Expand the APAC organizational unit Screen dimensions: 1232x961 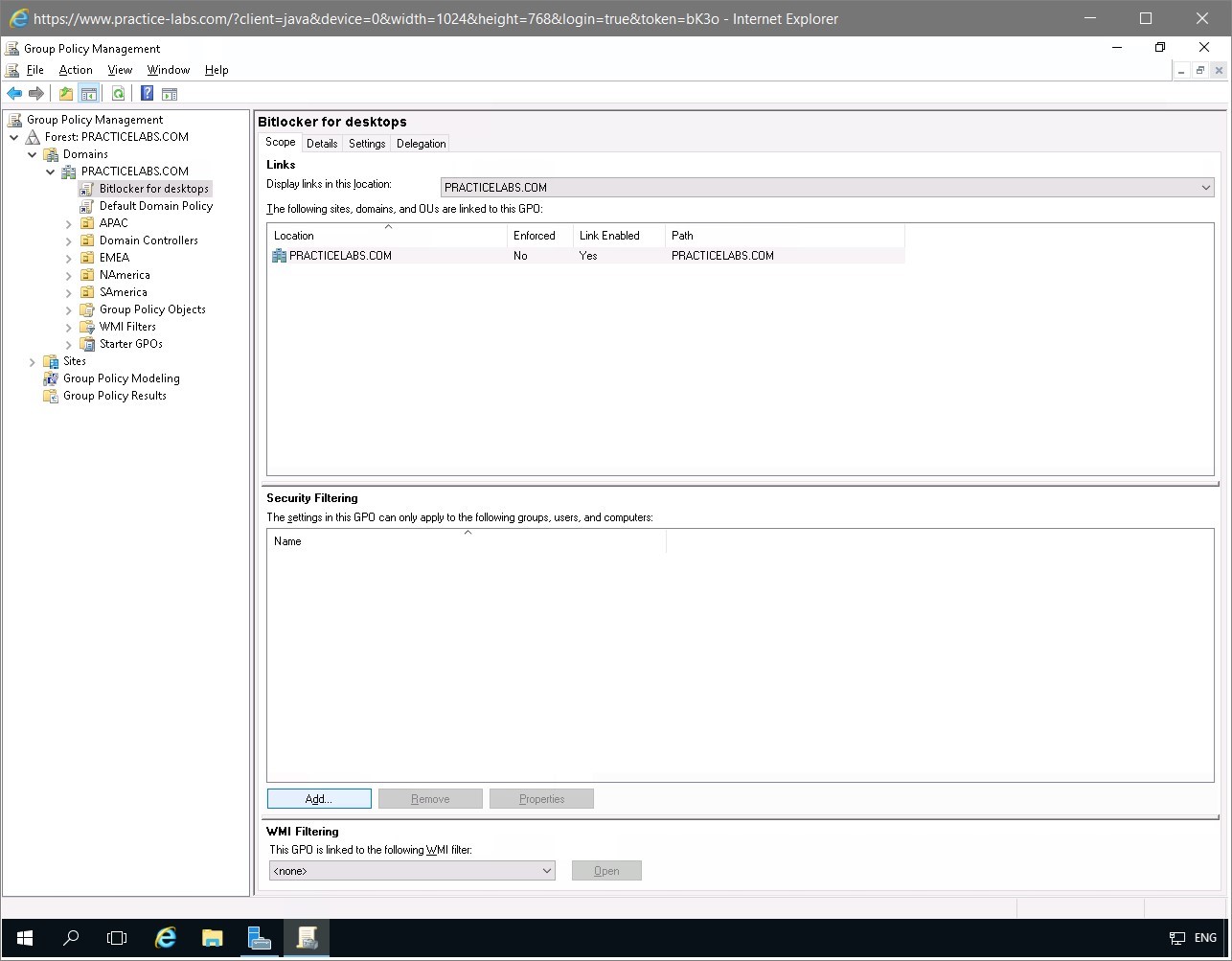(x=67, y=222)
